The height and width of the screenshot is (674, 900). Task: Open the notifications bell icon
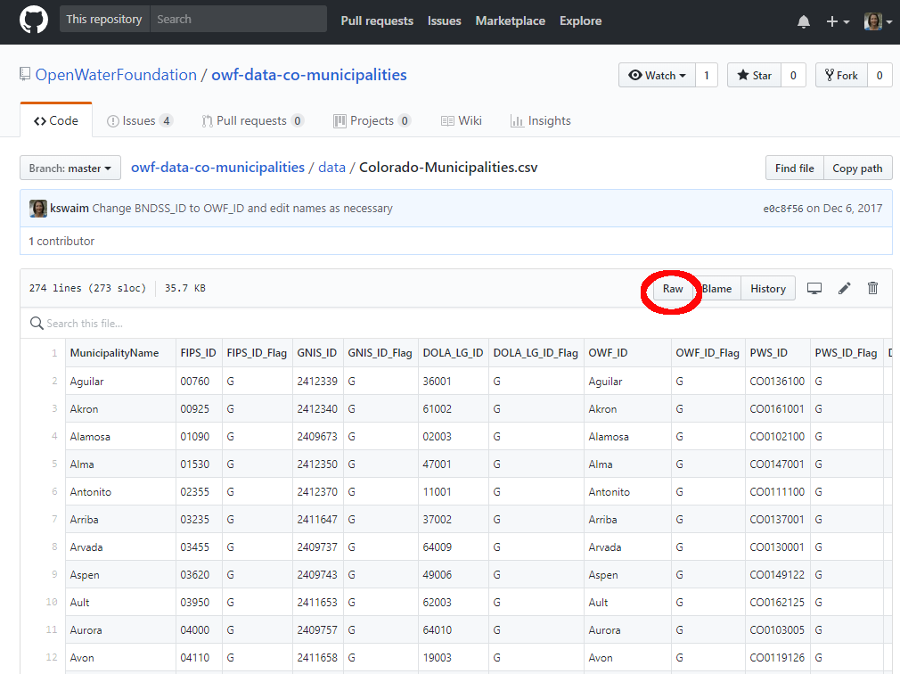pyautogui.click(x=804, y=21)
